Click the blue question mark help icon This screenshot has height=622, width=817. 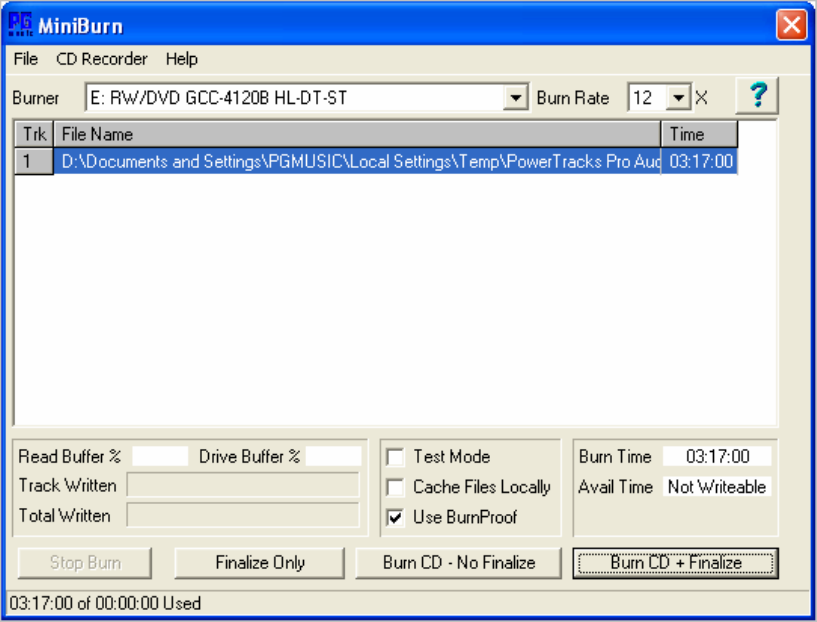[x=757, y=96]
